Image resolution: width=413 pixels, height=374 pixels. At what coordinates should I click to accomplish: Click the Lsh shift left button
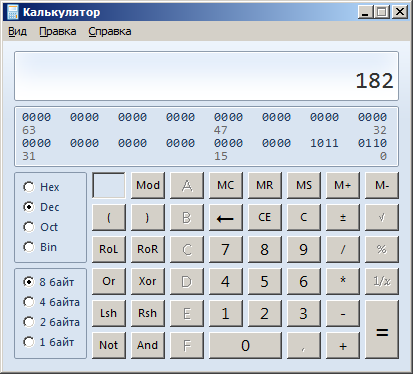(109, 313)
